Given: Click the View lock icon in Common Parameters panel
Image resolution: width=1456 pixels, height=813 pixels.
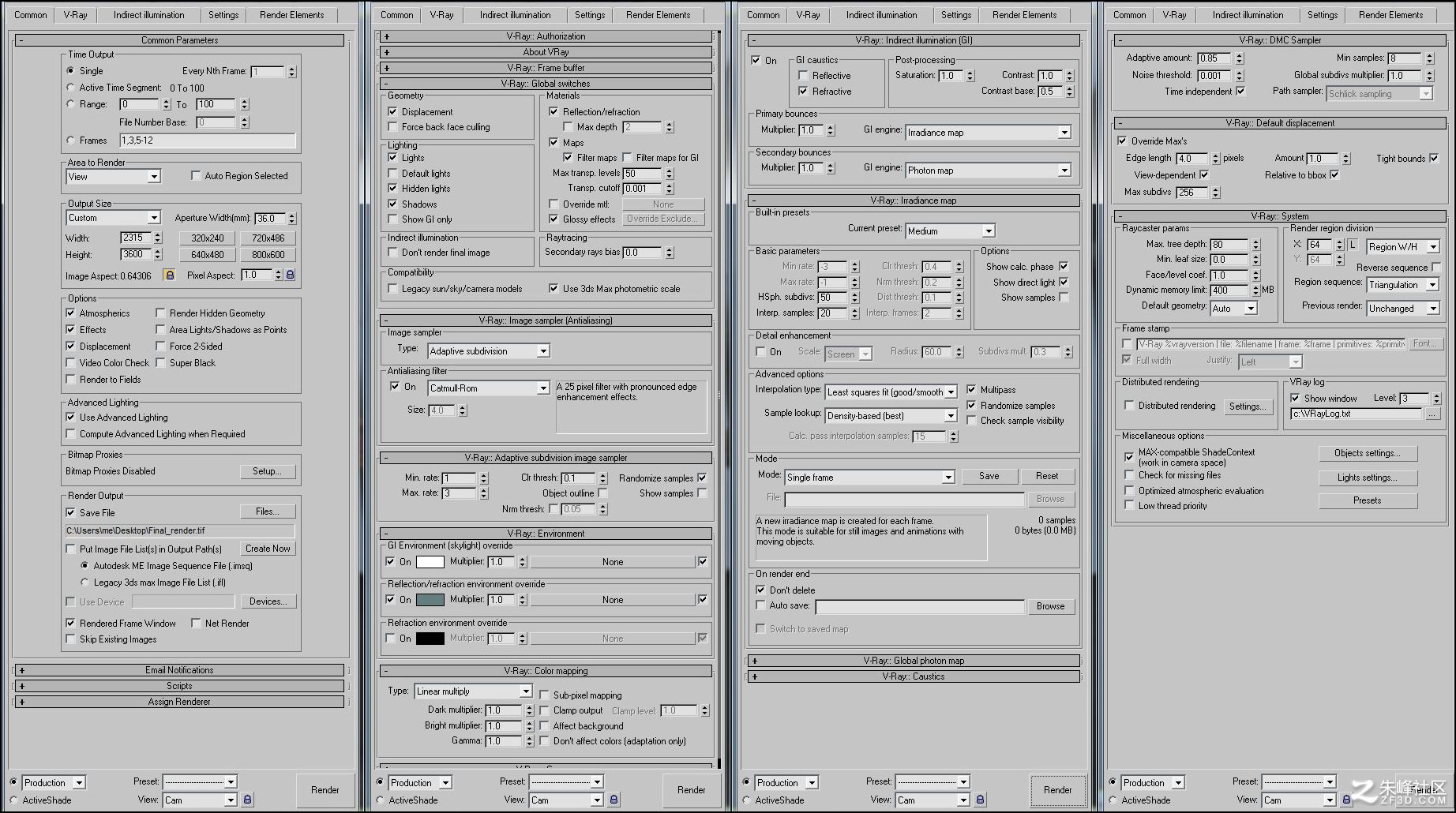Looking at the screenshot, I should 247,800.
